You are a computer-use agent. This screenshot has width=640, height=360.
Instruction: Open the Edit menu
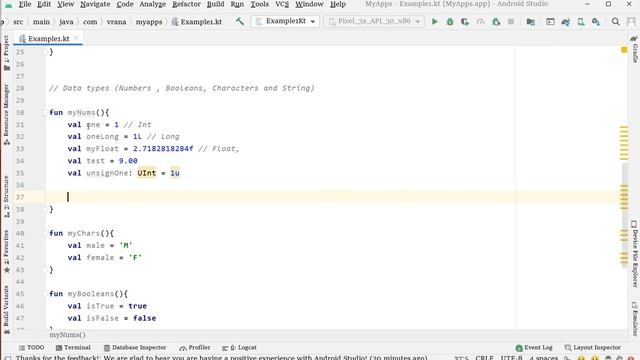(x=44, y=4)
